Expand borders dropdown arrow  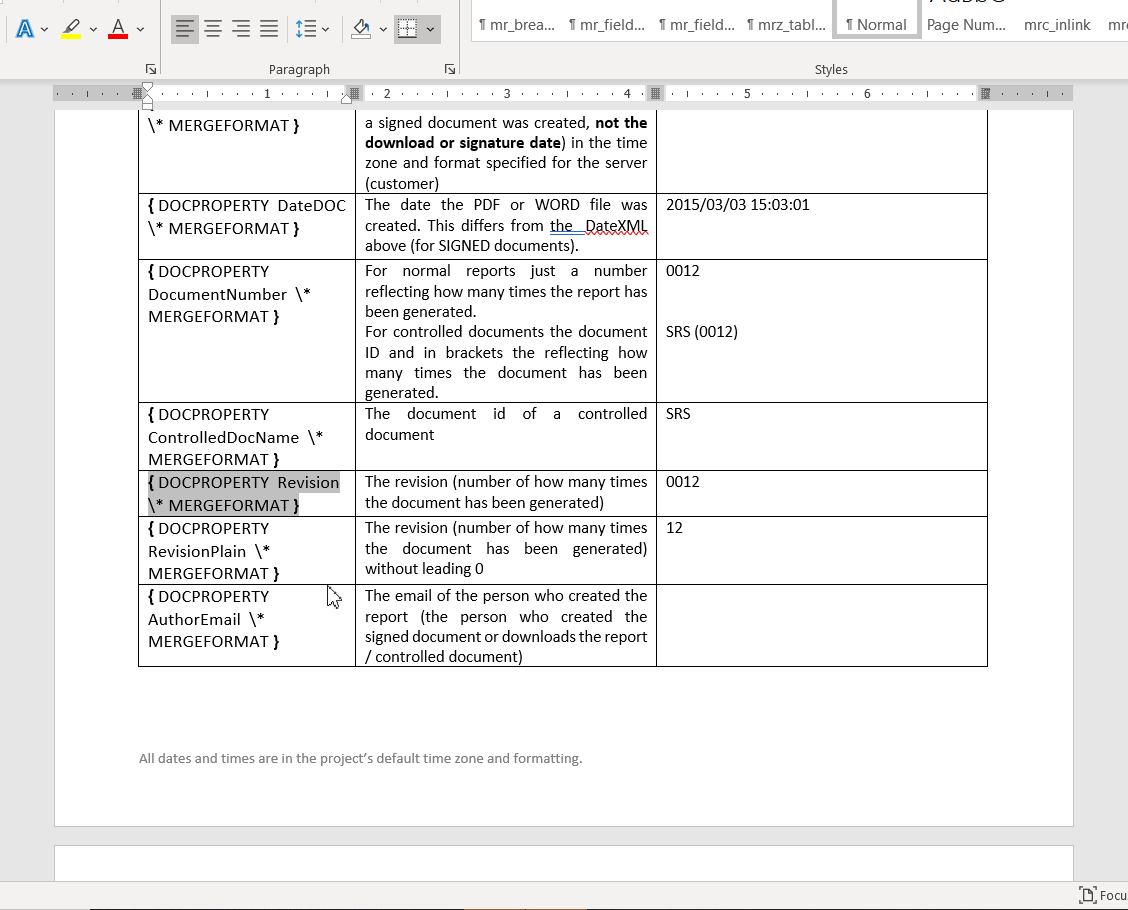click(x=430, y=29)
